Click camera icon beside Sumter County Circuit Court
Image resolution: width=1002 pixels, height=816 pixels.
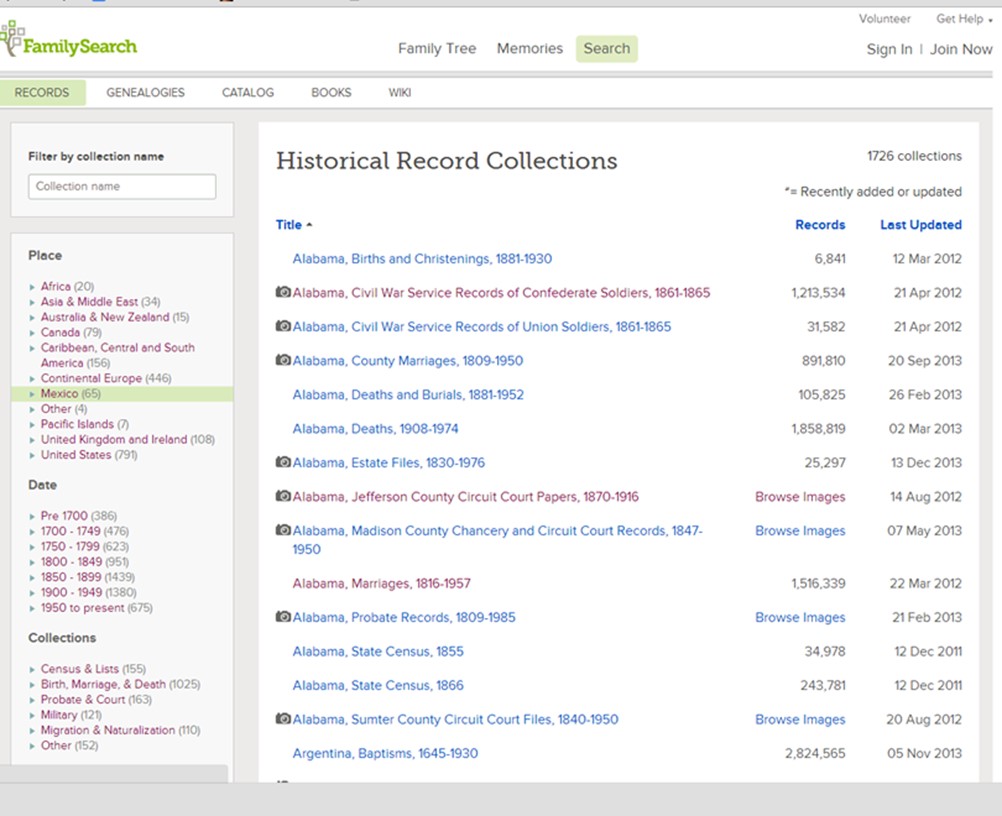pyautogui.click(x=283, y=718)
